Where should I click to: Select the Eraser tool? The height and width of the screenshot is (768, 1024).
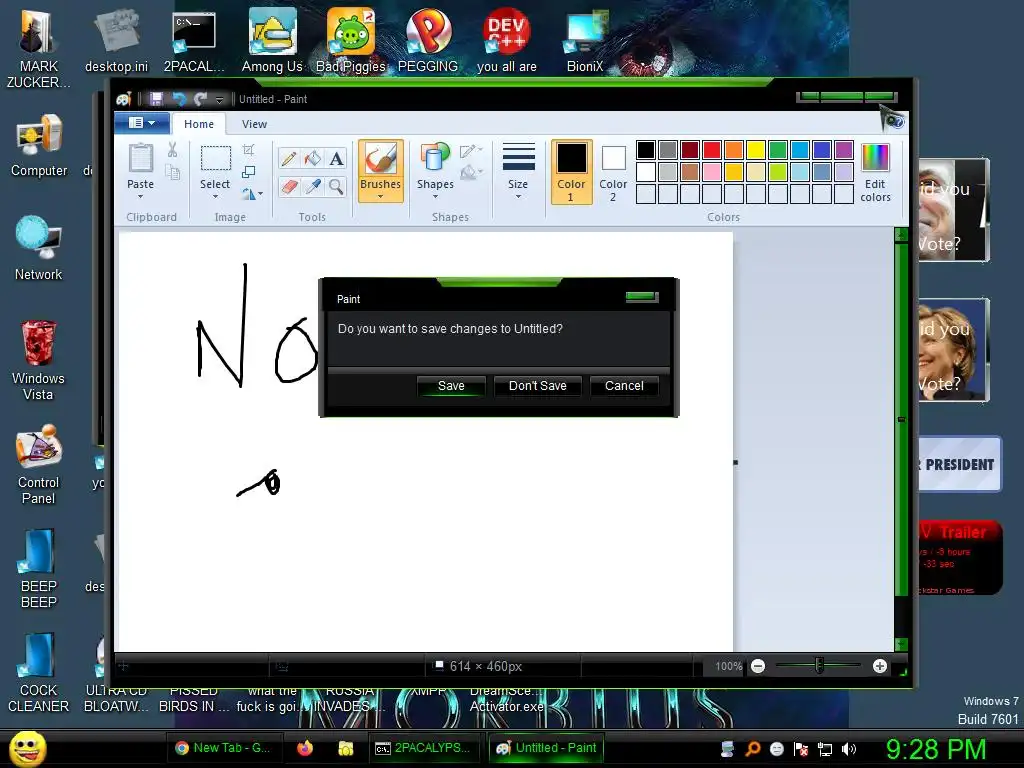coord(289,187)
